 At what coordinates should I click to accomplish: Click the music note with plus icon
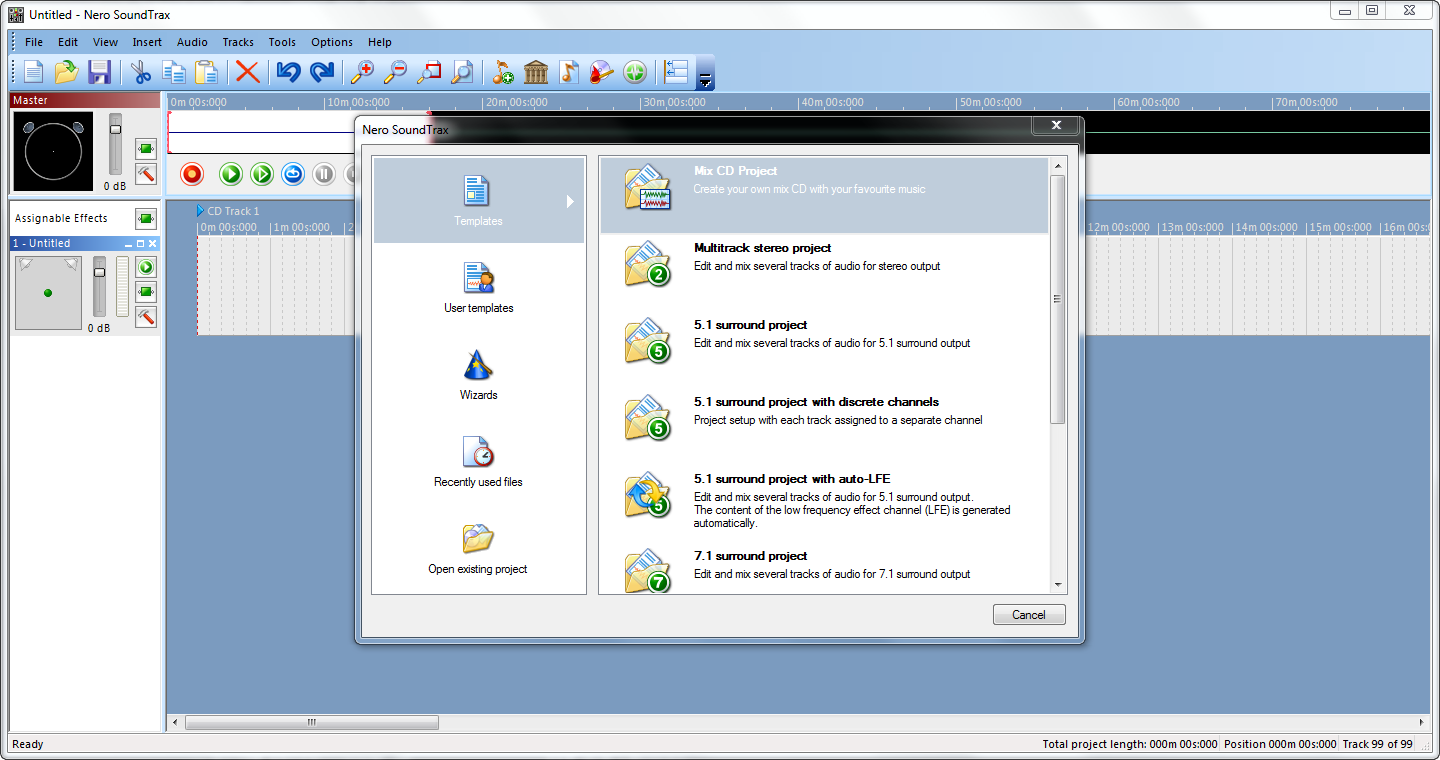(x=503, y=72)
